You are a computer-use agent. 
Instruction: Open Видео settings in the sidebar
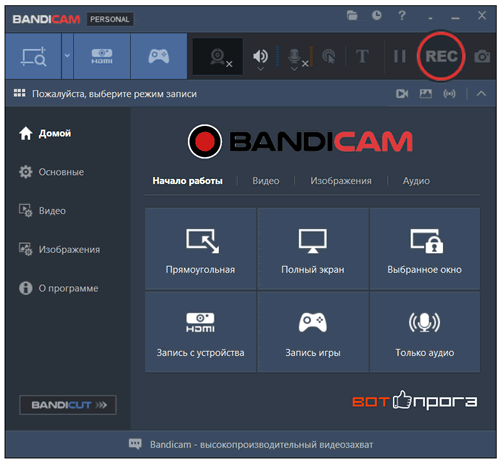[42, 211]
